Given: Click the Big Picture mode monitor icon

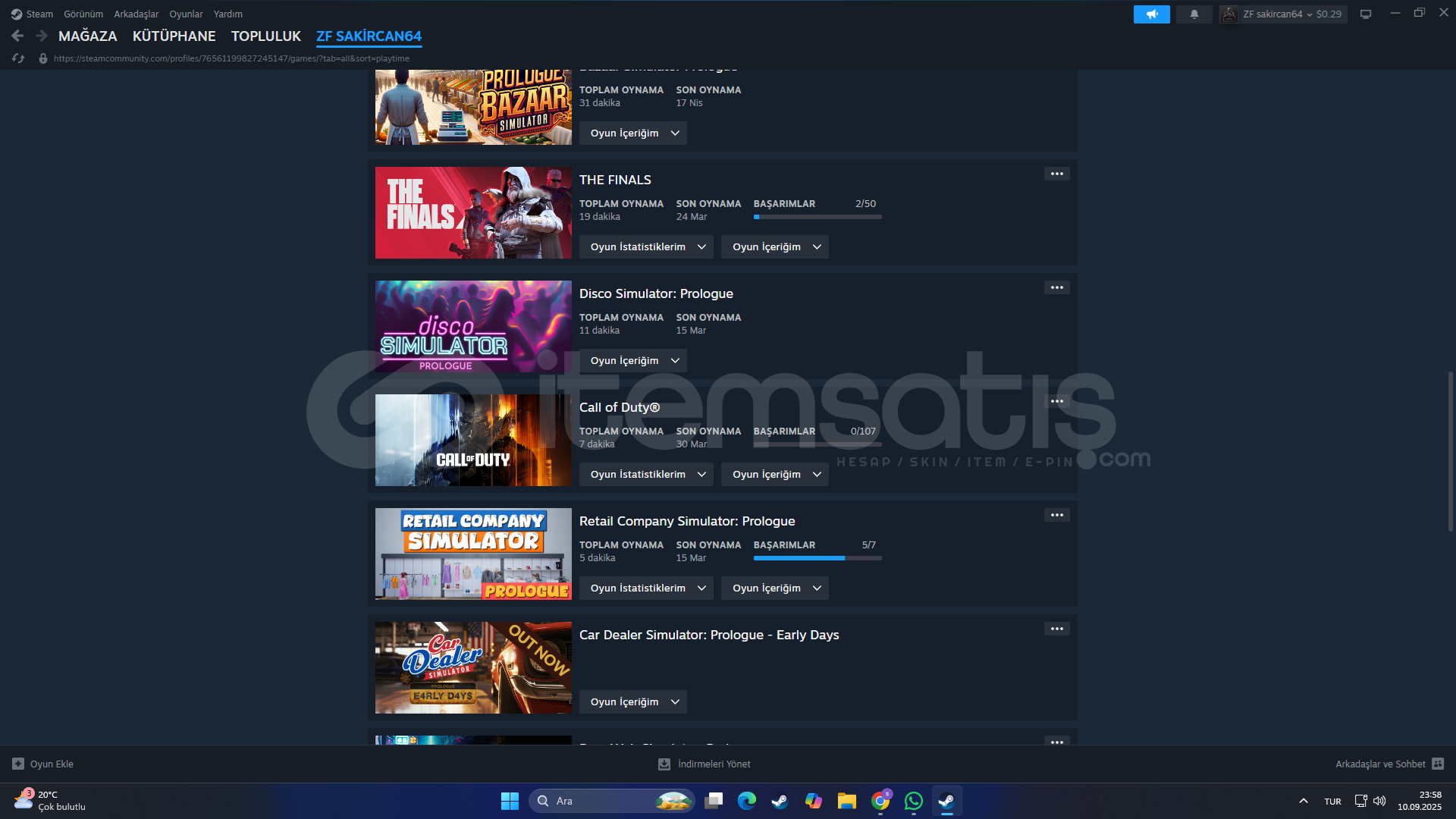Looking at the screenshot, I should click(x=1366, y=14).
